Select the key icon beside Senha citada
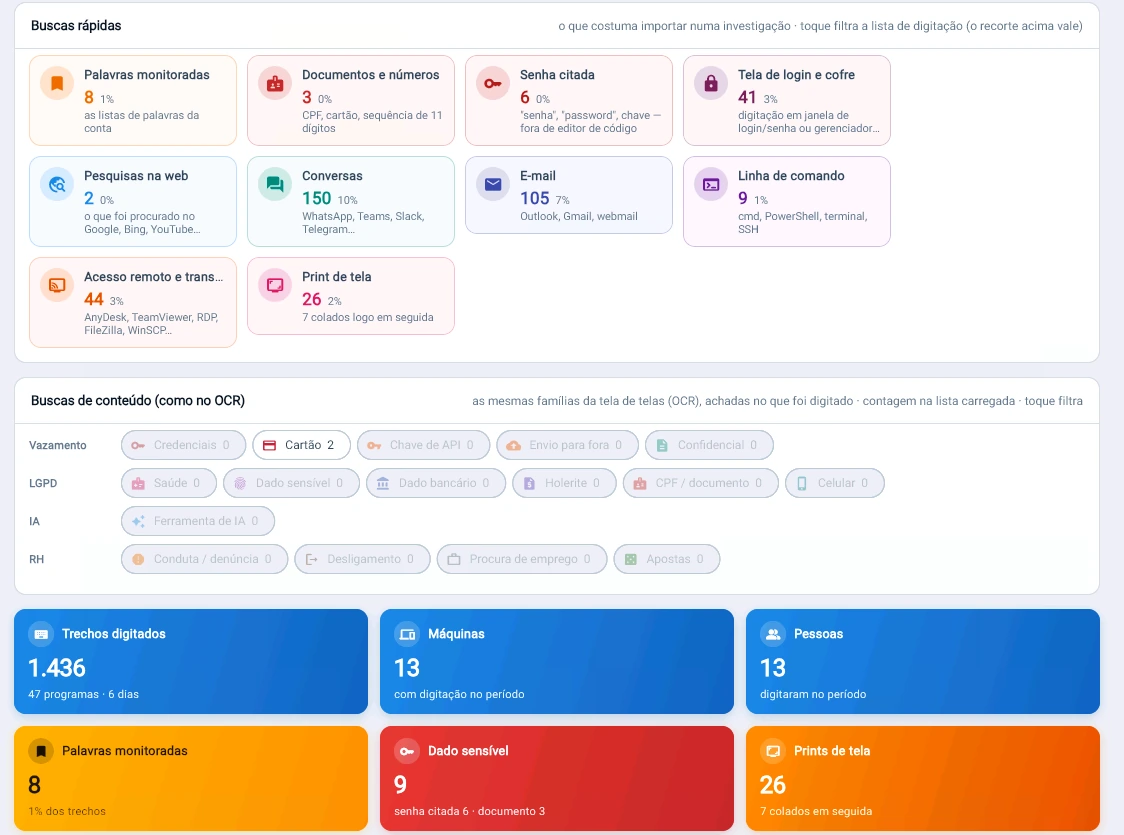This screenshot has width=1124, height=835. (x=493, y=83)
